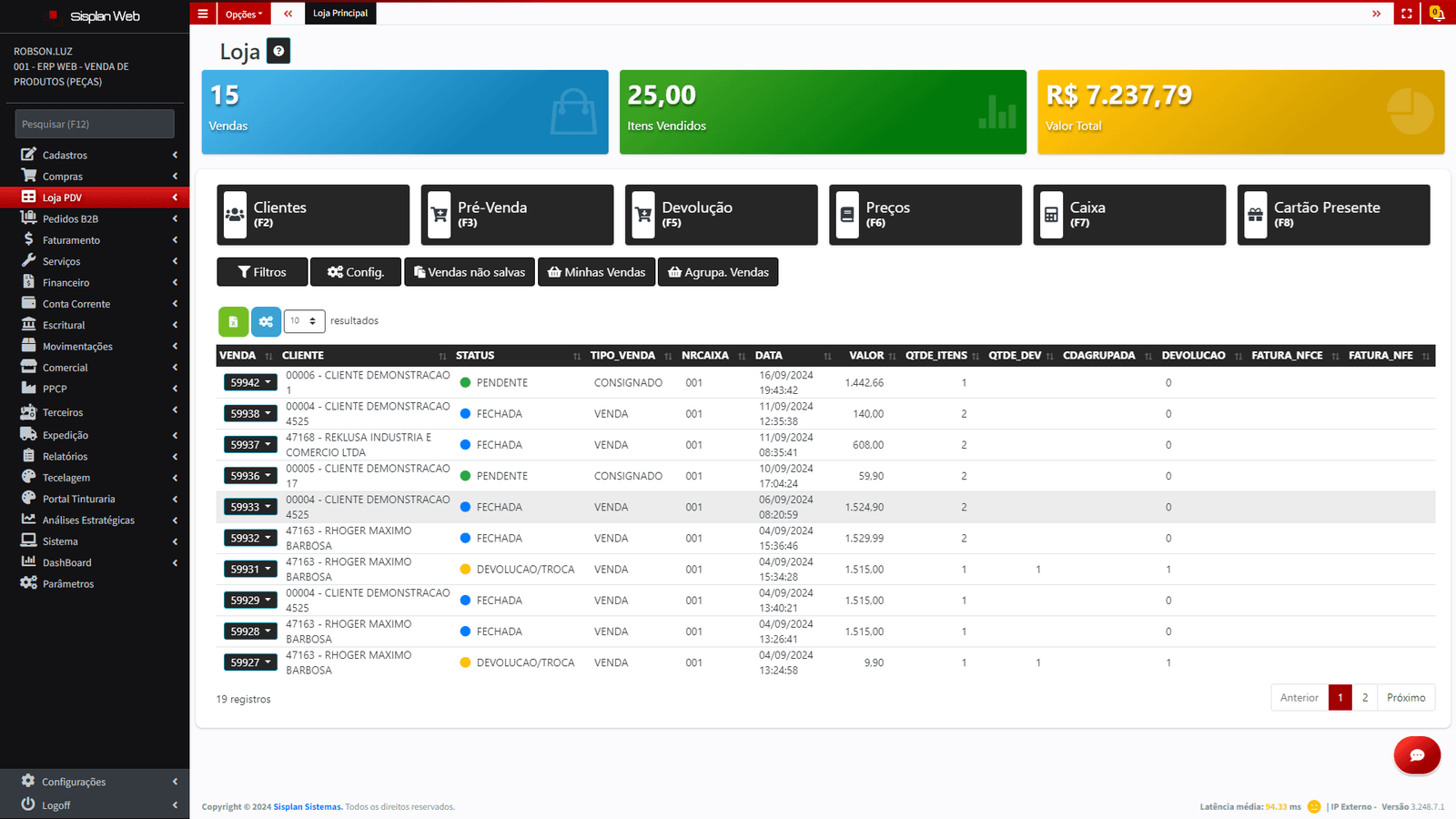Expand sale 59942 row dropdown
Viewport: 1456px width, 819px height.
point(250,383)
